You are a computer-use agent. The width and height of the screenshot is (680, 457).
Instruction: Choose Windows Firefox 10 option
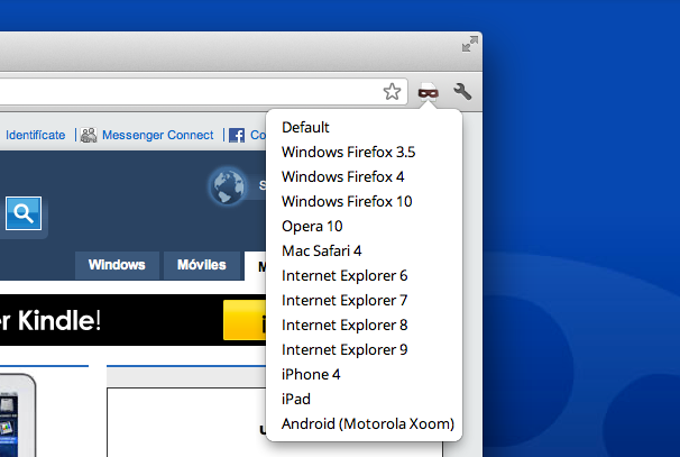347,202
